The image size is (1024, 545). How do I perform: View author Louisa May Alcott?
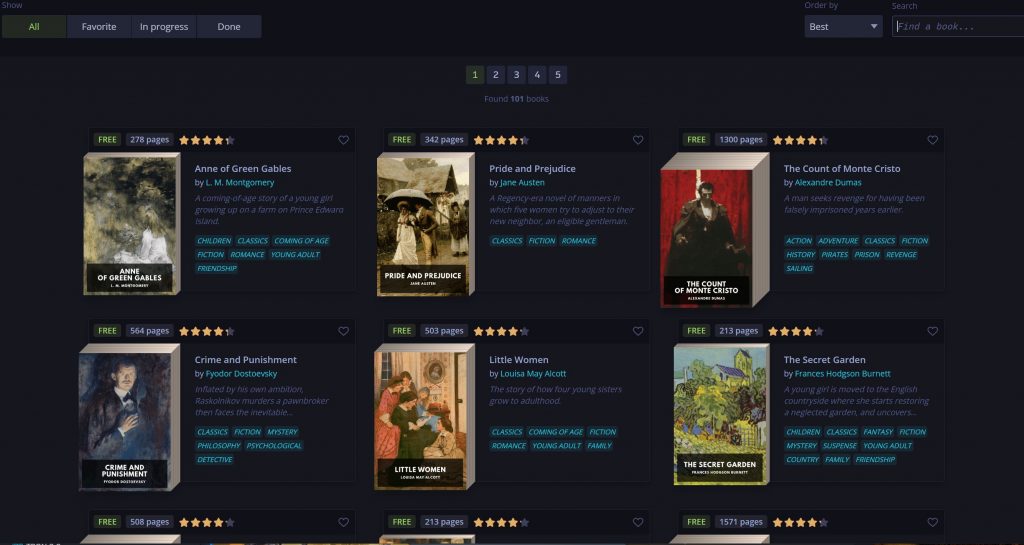533,374
